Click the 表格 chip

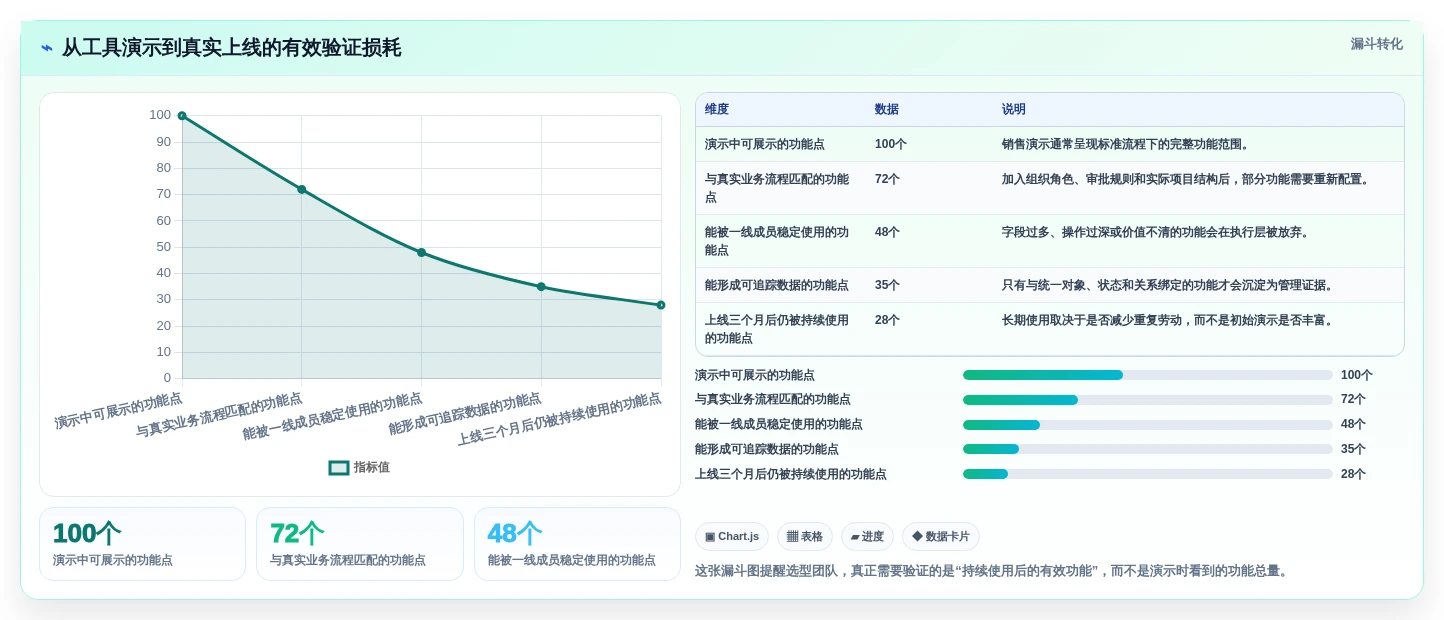tap(805, 537)
